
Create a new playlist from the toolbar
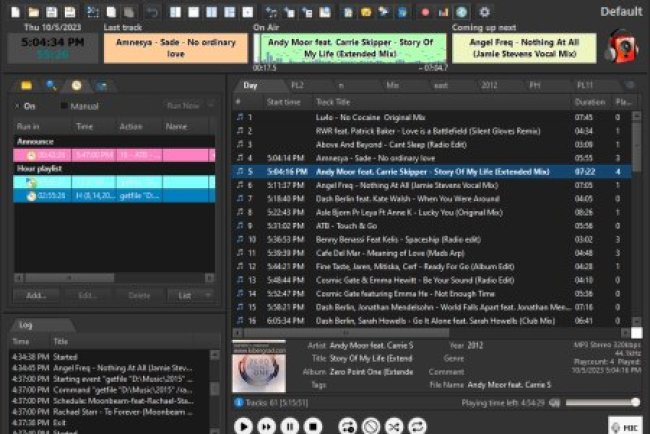point(15,12)
